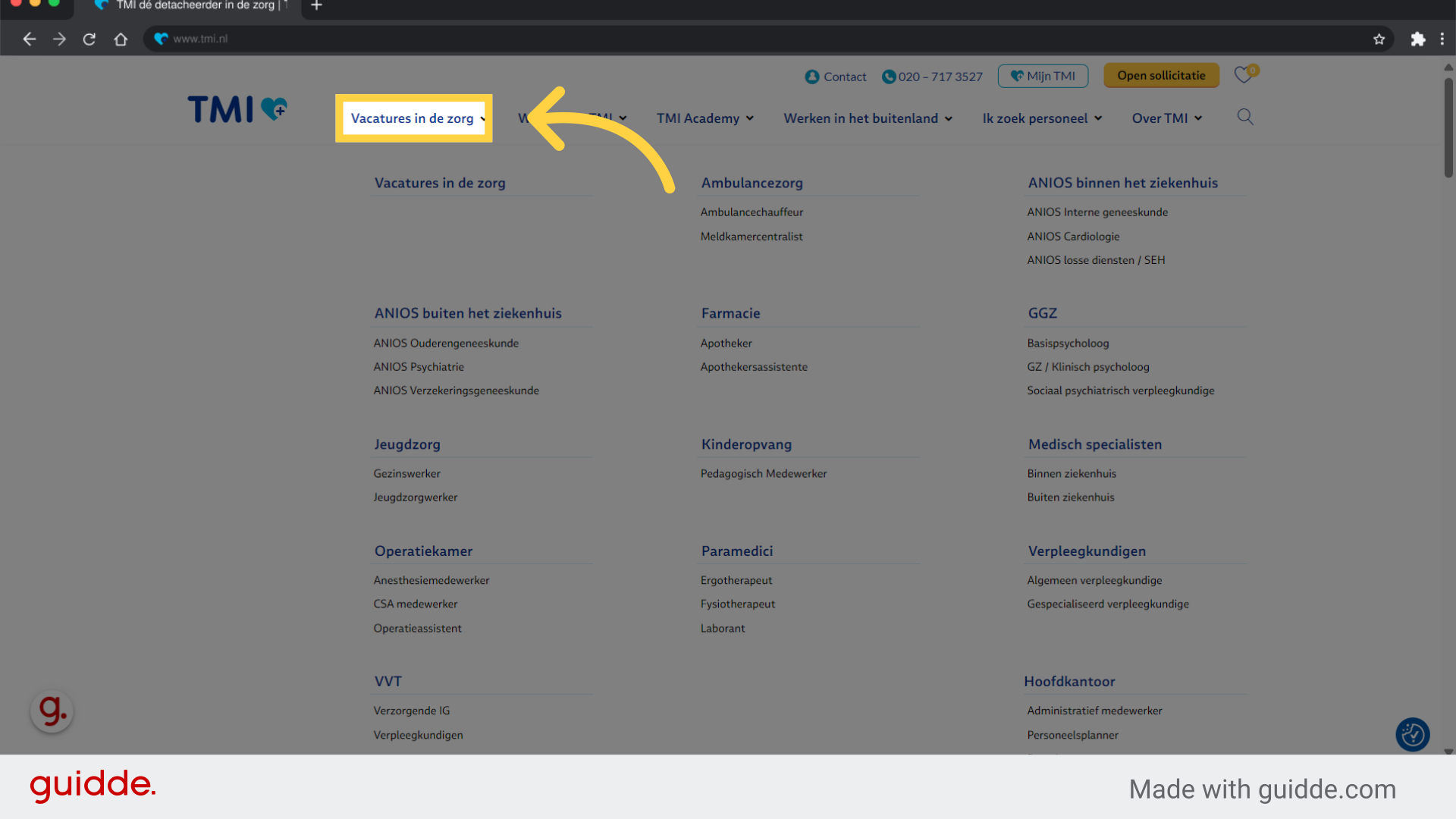Open ANIOS buiten het ziekenhuis category
The image size is (1456, 819).
pos(468,313)
